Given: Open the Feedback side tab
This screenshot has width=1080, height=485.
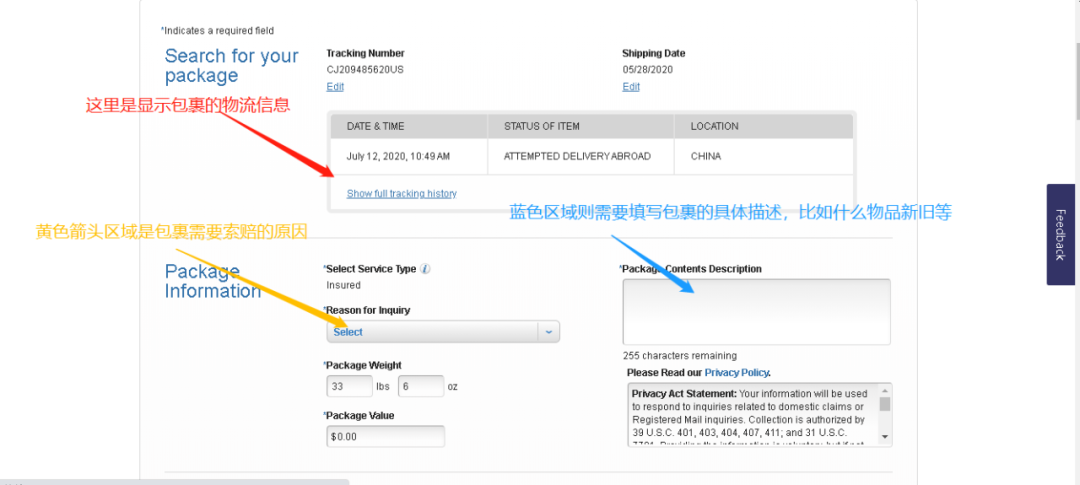Looking at the screenshot, I should pos(1061,234).
